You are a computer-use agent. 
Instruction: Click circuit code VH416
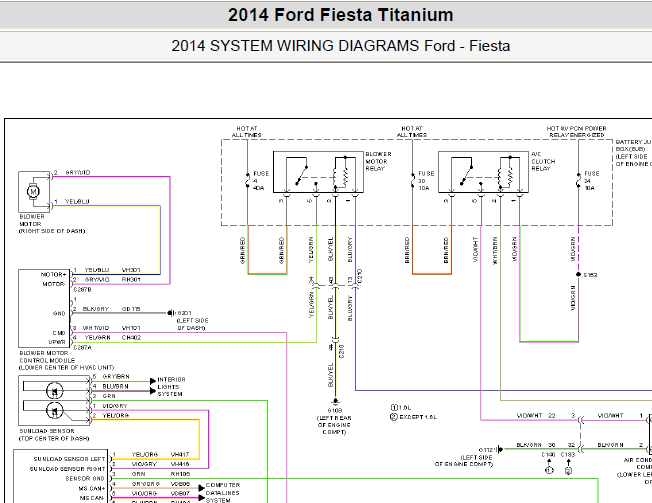[x=180, y=464]
